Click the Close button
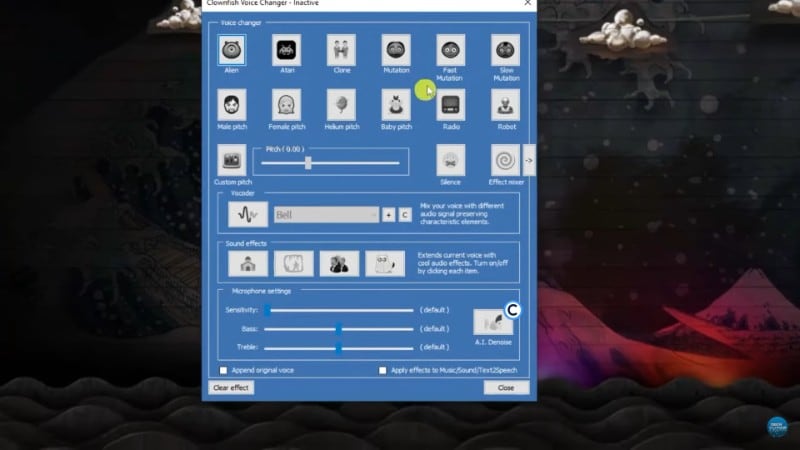This screenshot has height=450, width=800. [x=506, y=388]
